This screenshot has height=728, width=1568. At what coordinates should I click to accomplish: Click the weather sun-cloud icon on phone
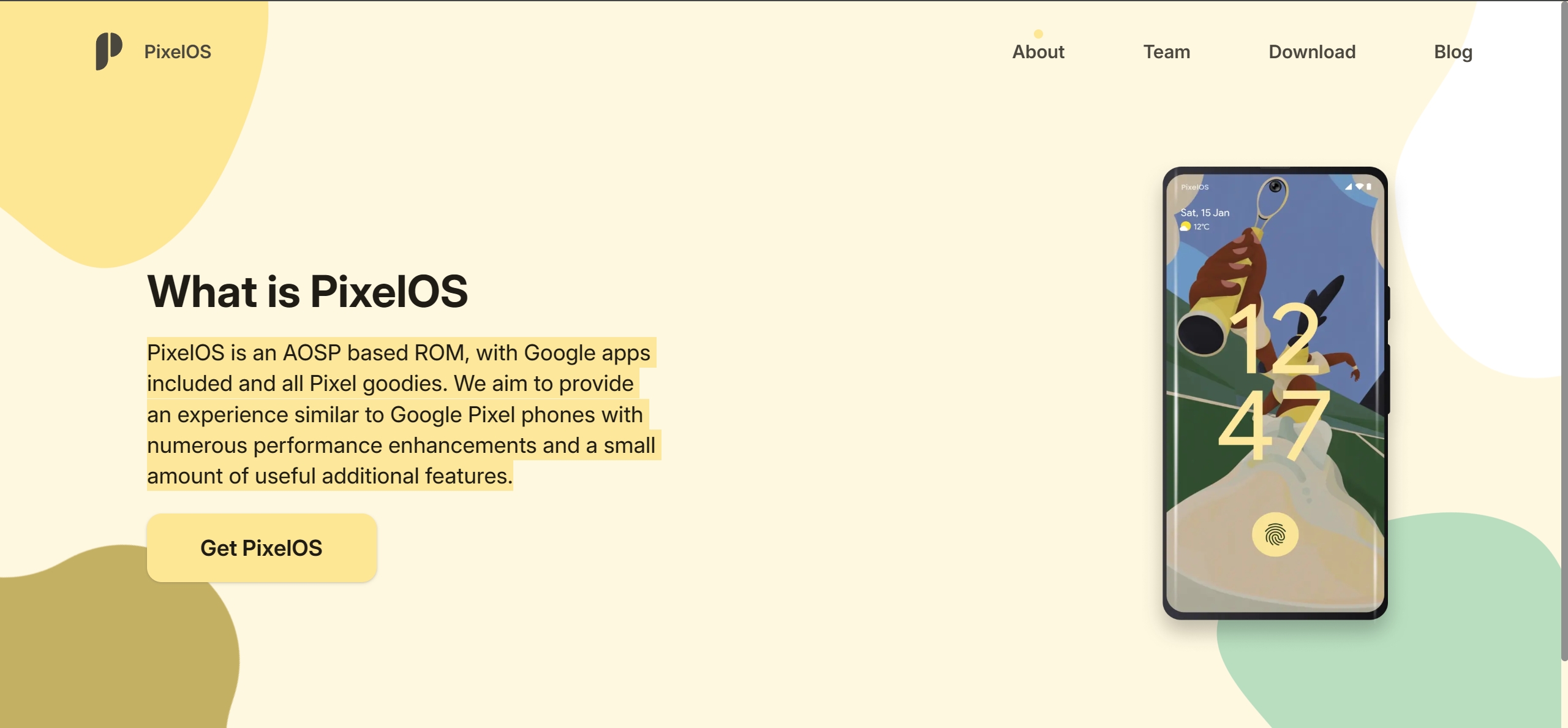pyautogui.click(x=1186, y=227)
